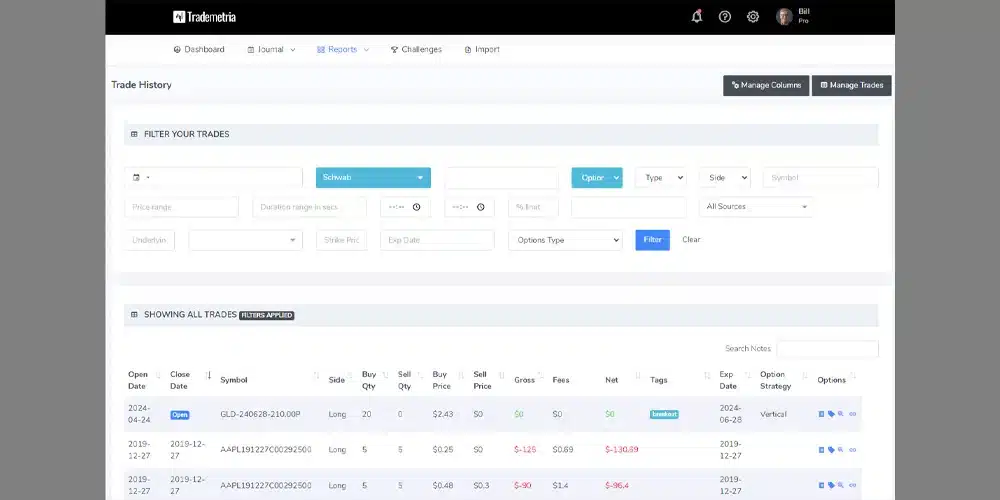Open the Import tab

(x=482, y=50)
